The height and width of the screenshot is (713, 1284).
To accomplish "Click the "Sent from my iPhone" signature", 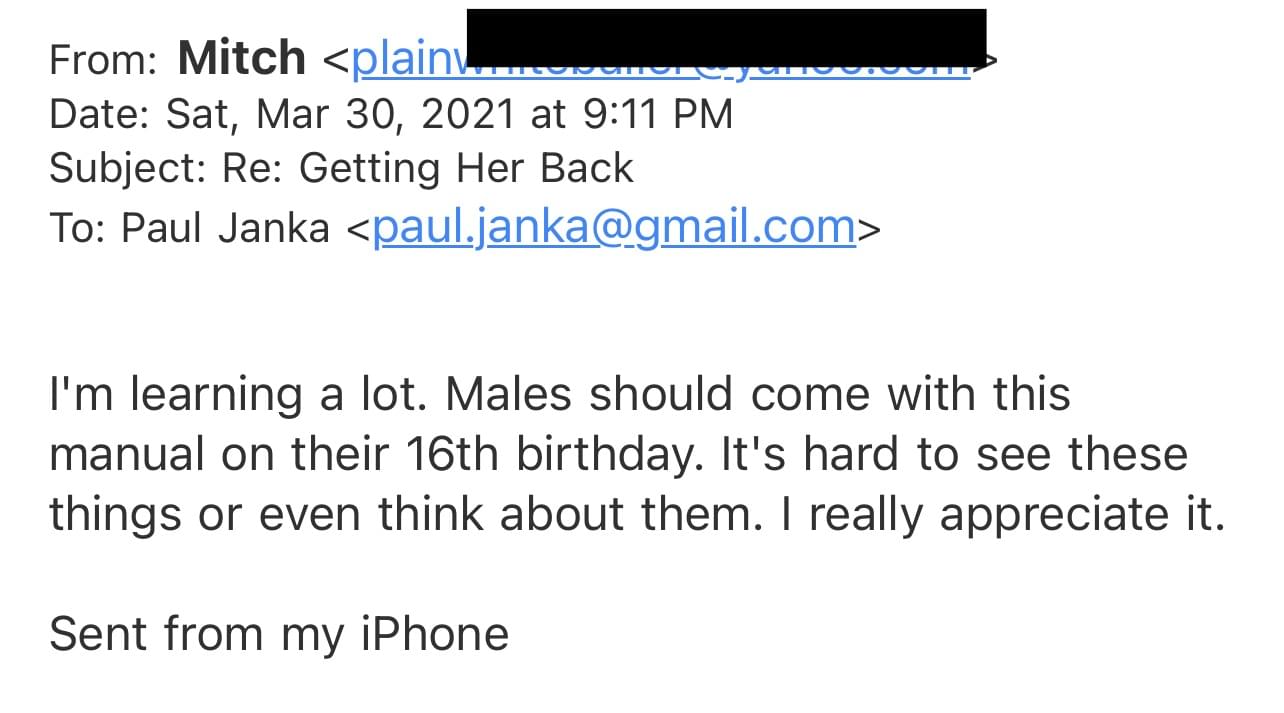I will (279, 634).
